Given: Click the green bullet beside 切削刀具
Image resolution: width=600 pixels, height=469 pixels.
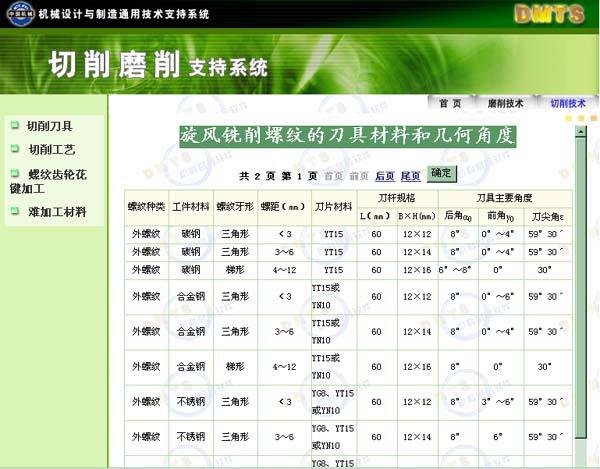Looking at the screenshot, I should coord(14,125).
